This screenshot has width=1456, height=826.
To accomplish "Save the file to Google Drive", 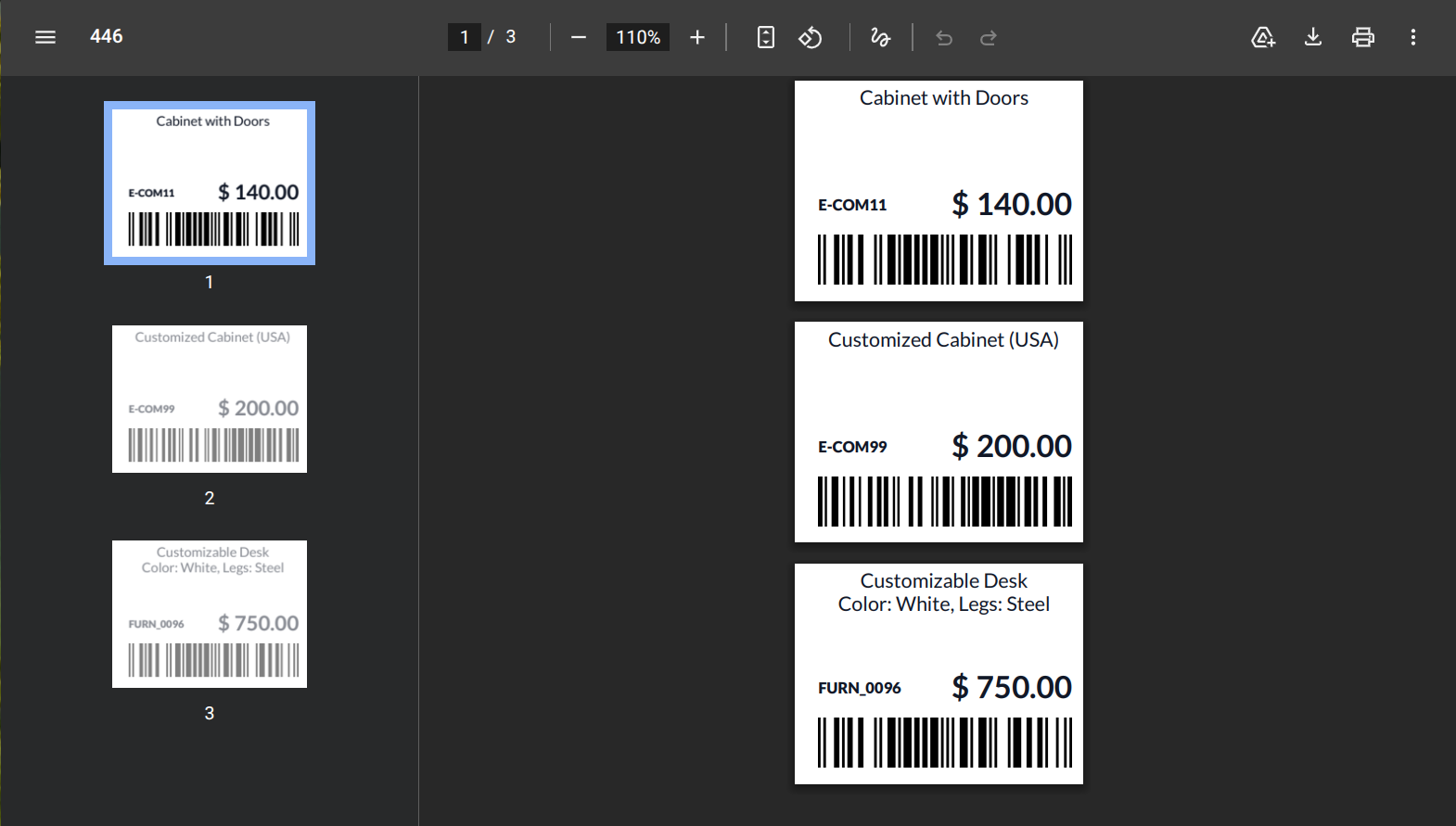I will point(1263,37).
